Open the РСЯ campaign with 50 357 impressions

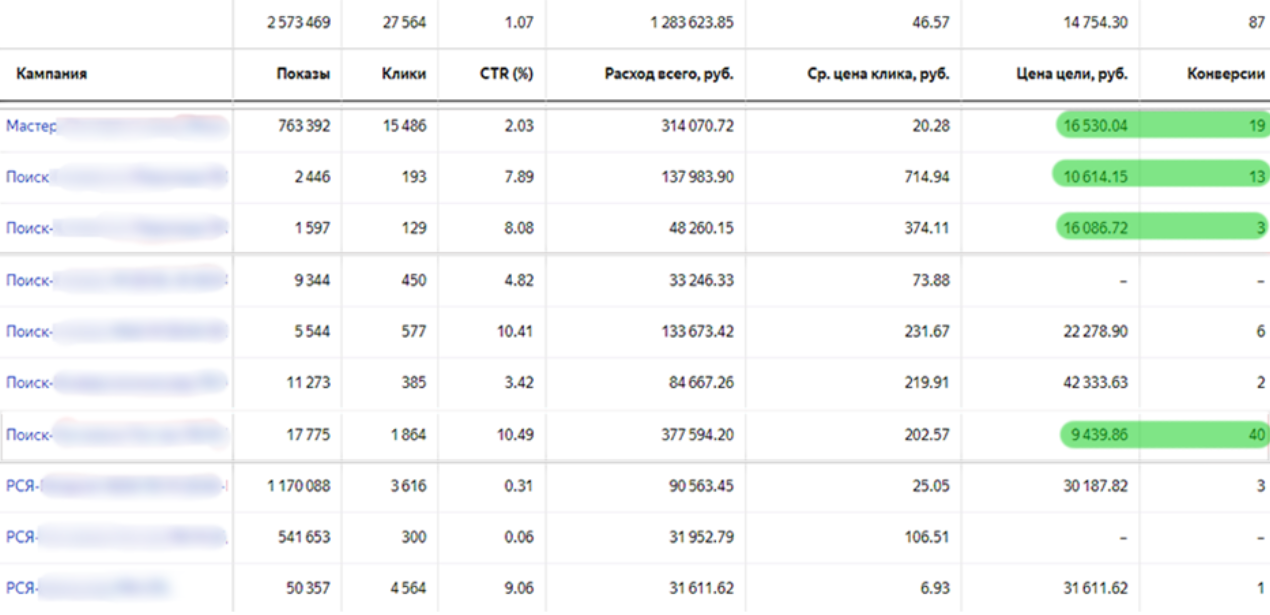click(x=20, y=588)
